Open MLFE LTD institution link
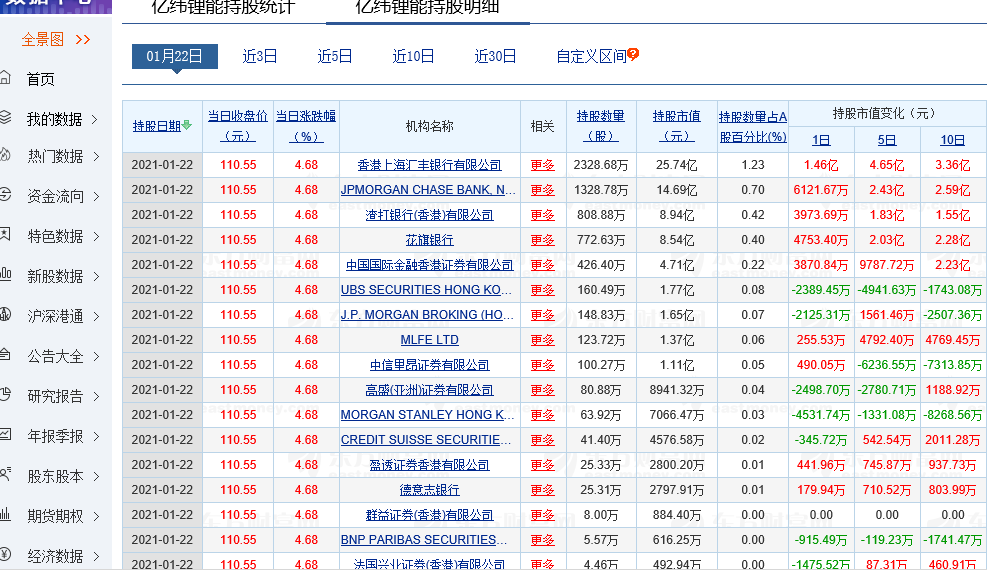 [429, 340]
